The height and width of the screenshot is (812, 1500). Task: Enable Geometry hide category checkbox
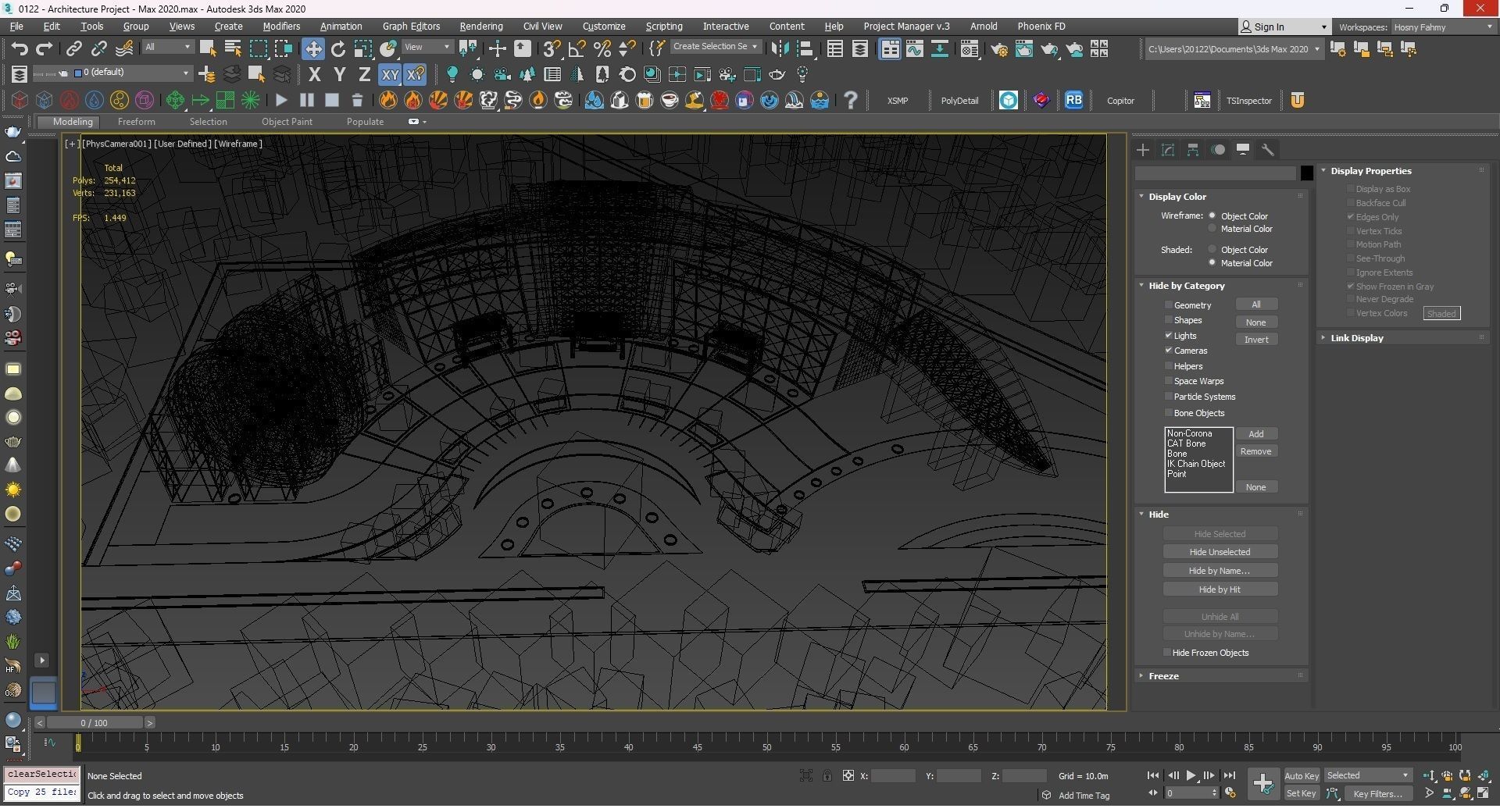tap(1169, 305)
